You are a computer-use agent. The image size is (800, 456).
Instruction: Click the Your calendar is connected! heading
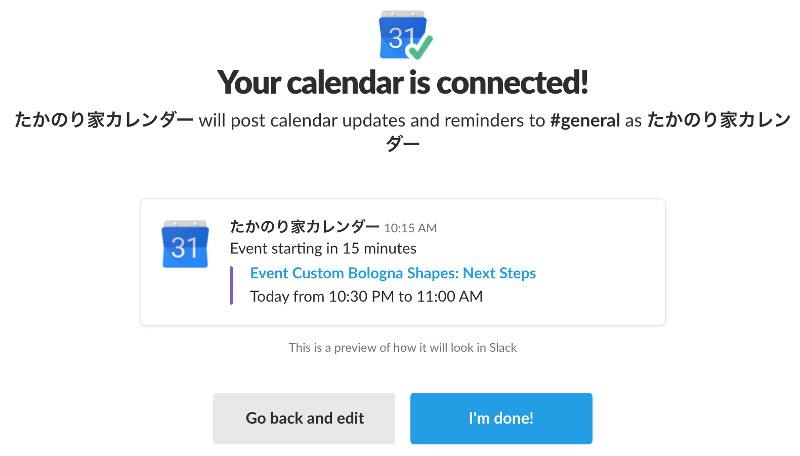403,82
